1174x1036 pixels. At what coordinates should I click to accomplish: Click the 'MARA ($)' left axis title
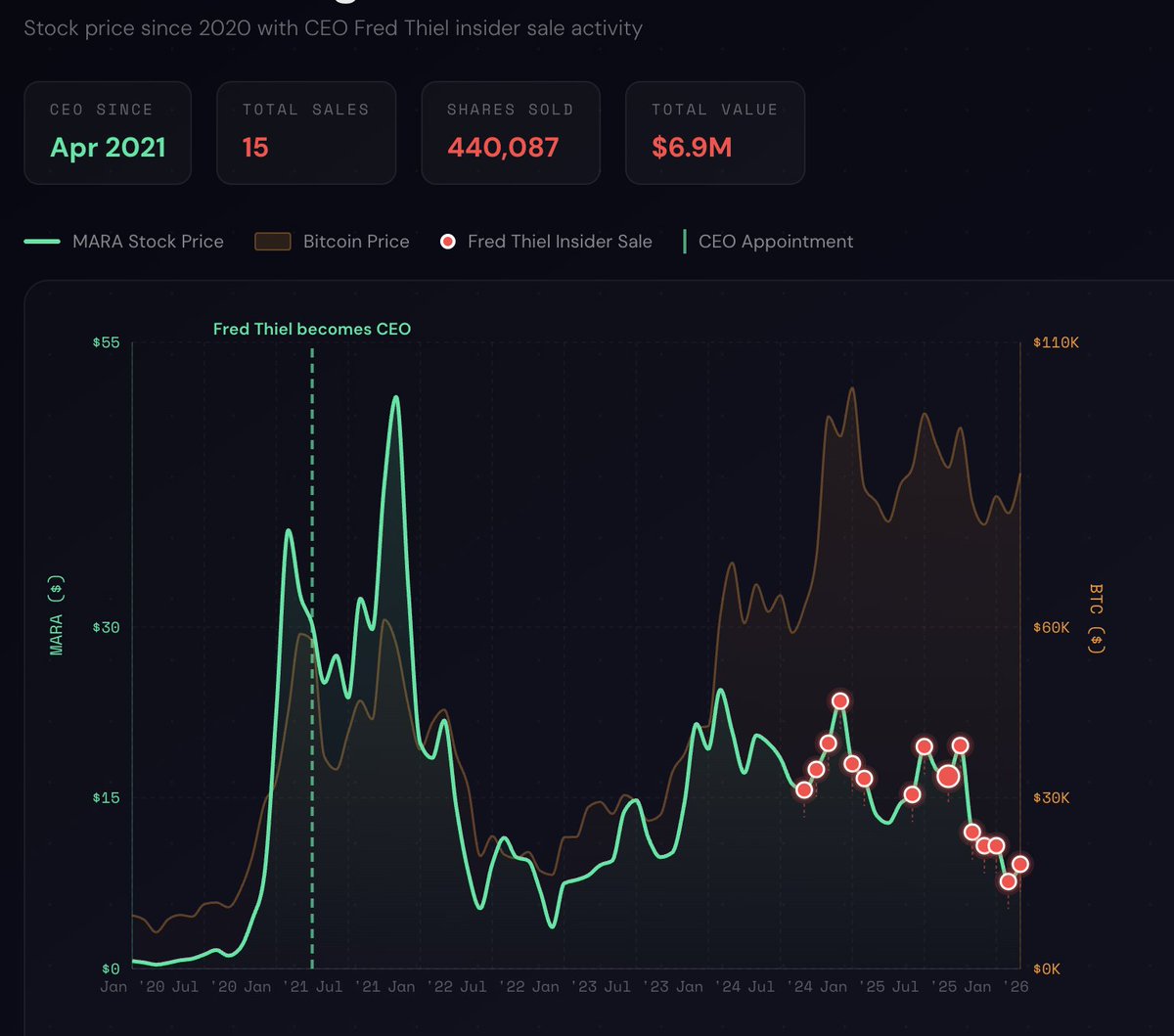[57, 614]
